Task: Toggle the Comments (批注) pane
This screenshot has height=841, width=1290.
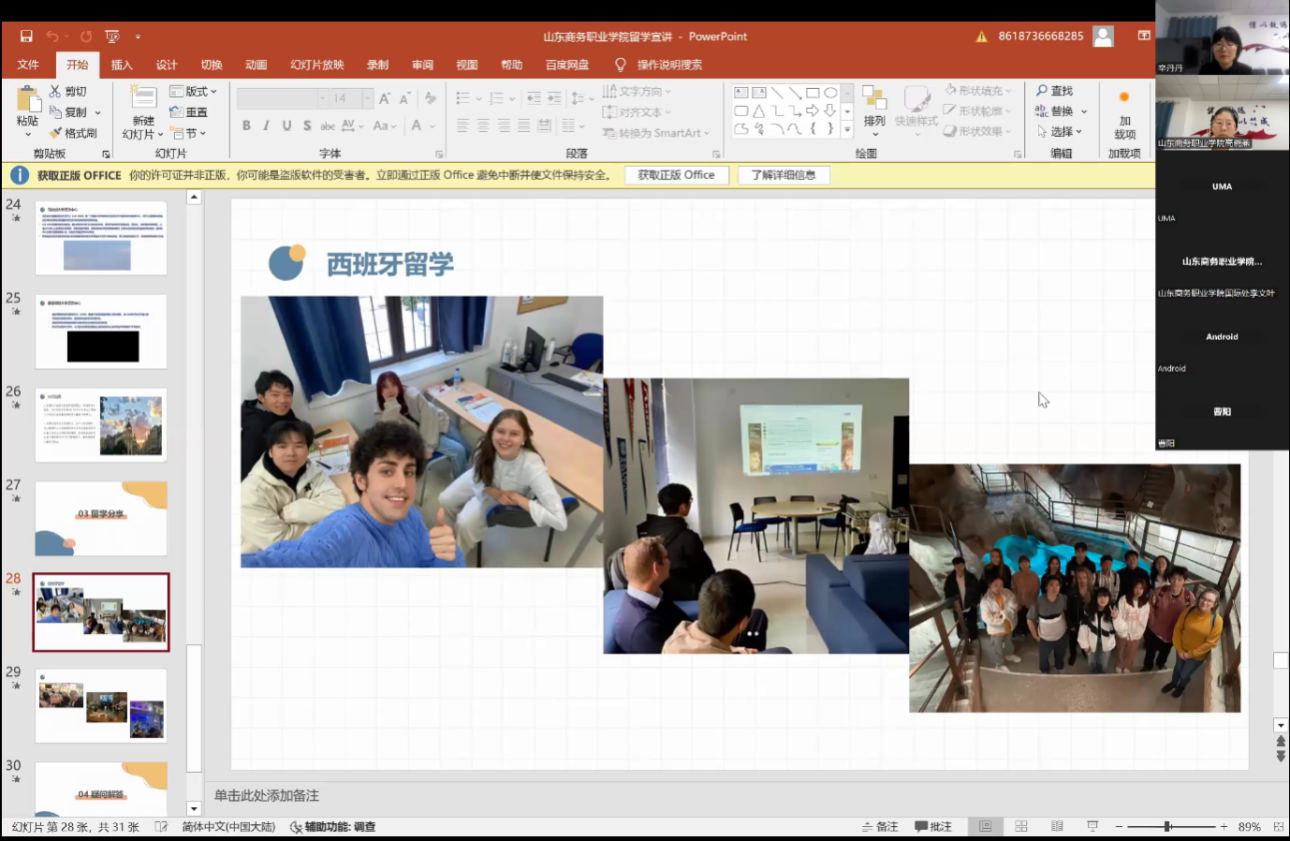Action: [932, 827]
